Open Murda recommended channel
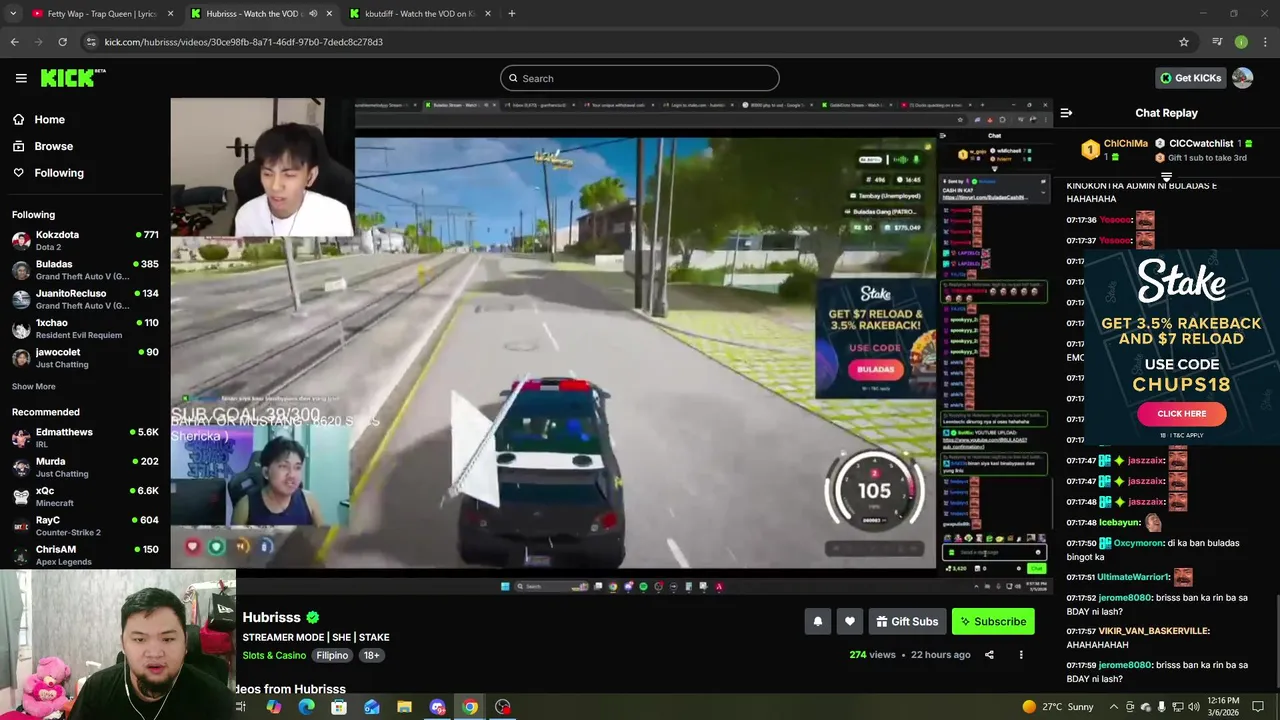This screenshot has height=720, width=1280. click(85, 467)
